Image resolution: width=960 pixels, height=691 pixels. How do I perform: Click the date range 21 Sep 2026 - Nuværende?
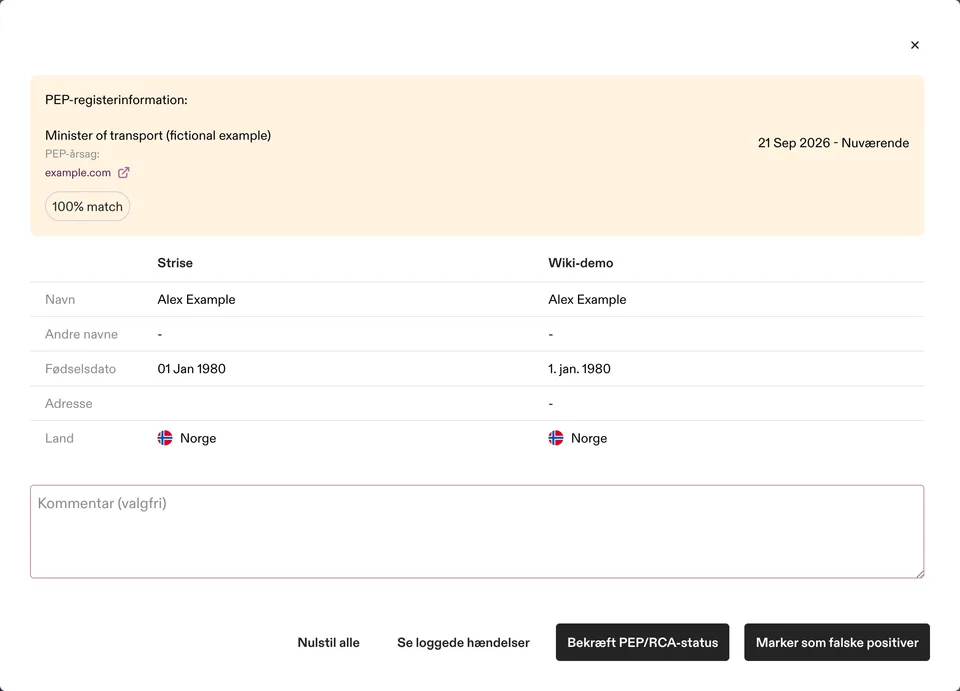pyautogui.click(x=833, y=143)
